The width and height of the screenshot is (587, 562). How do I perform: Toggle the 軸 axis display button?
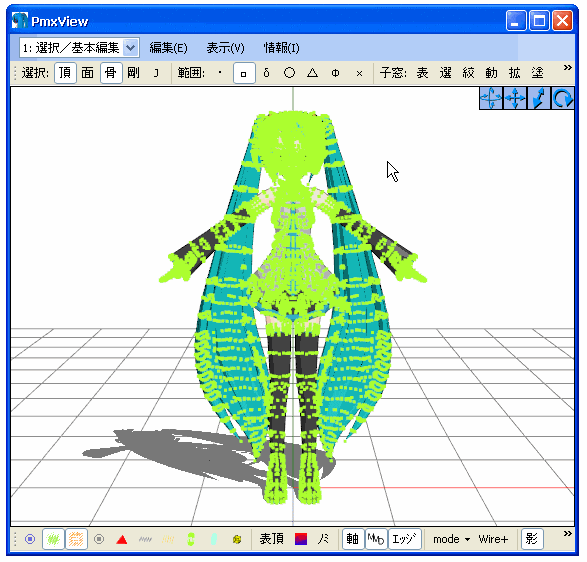pos(352,539)
